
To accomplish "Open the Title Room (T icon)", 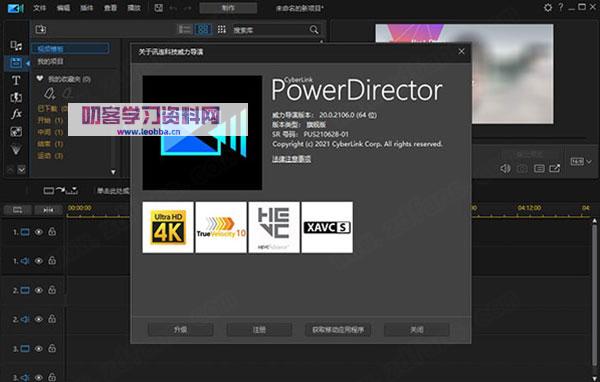I will [x=16, y=80].
